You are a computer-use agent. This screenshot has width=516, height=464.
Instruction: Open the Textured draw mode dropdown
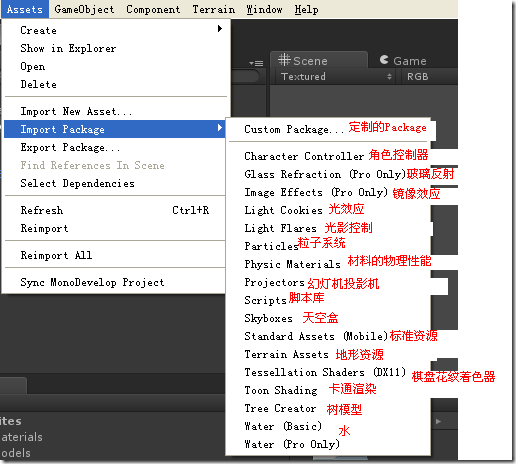click(336, 77)
